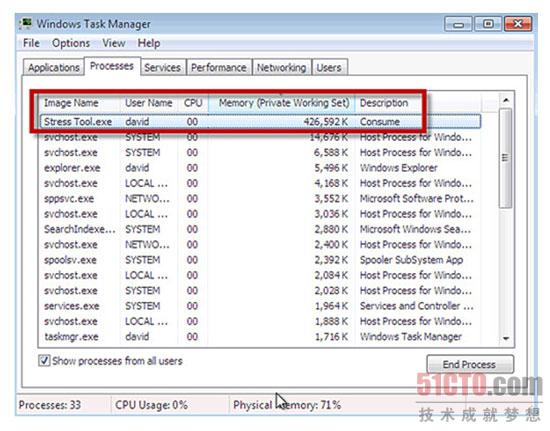
Task: Click the 1,888 K memory value
Action: pos(331,321)
